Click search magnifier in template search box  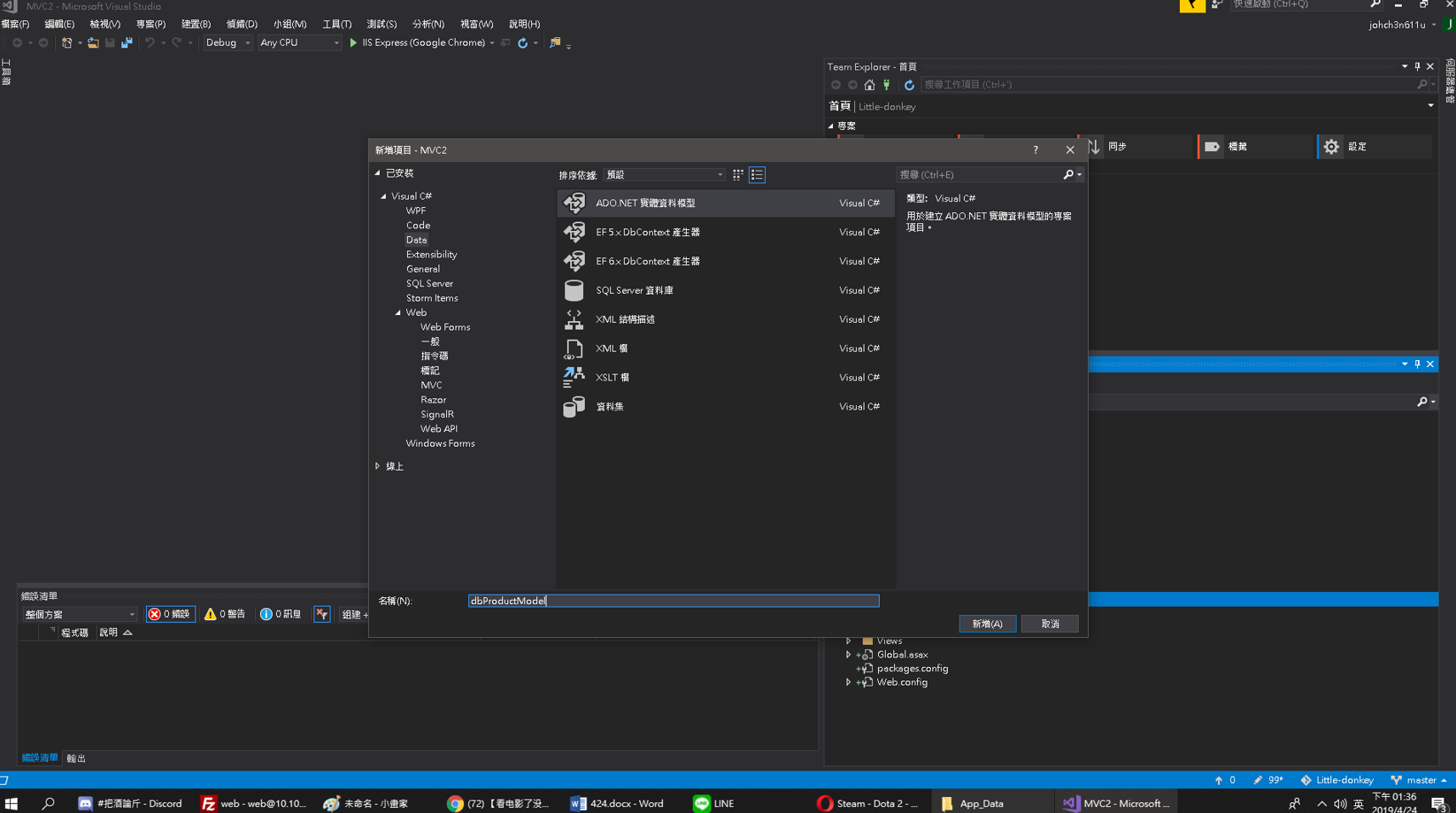click(x=1068, y=175)
